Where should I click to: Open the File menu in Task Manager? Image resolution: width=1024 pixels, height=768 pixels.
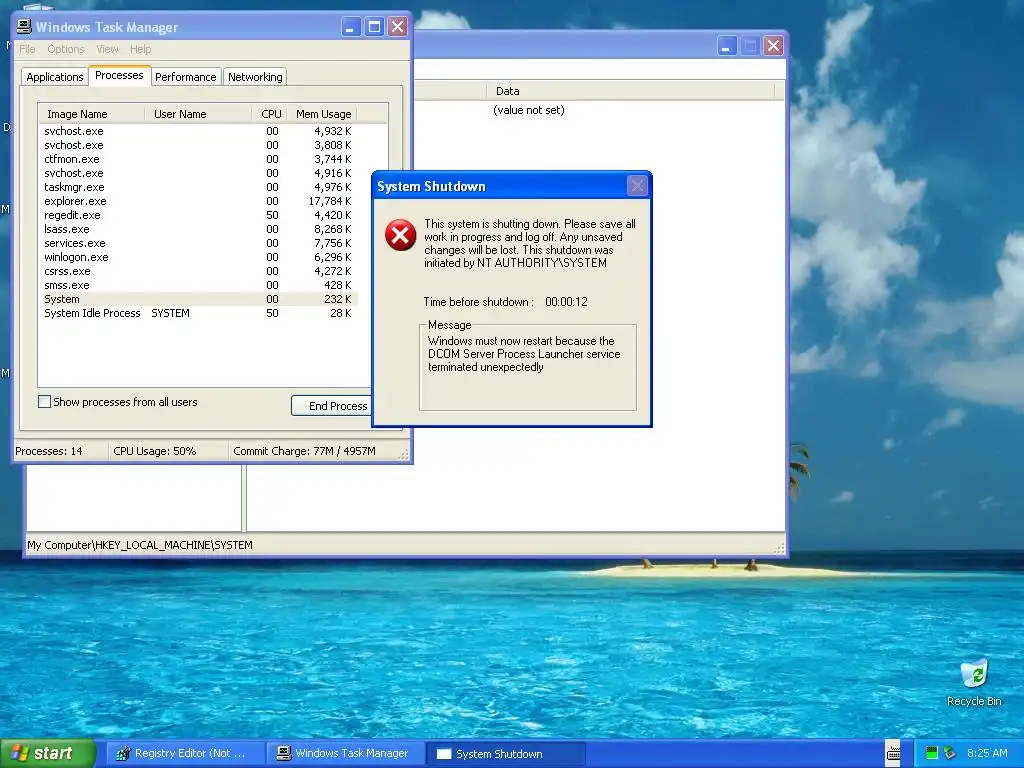(x=27, y=49)
